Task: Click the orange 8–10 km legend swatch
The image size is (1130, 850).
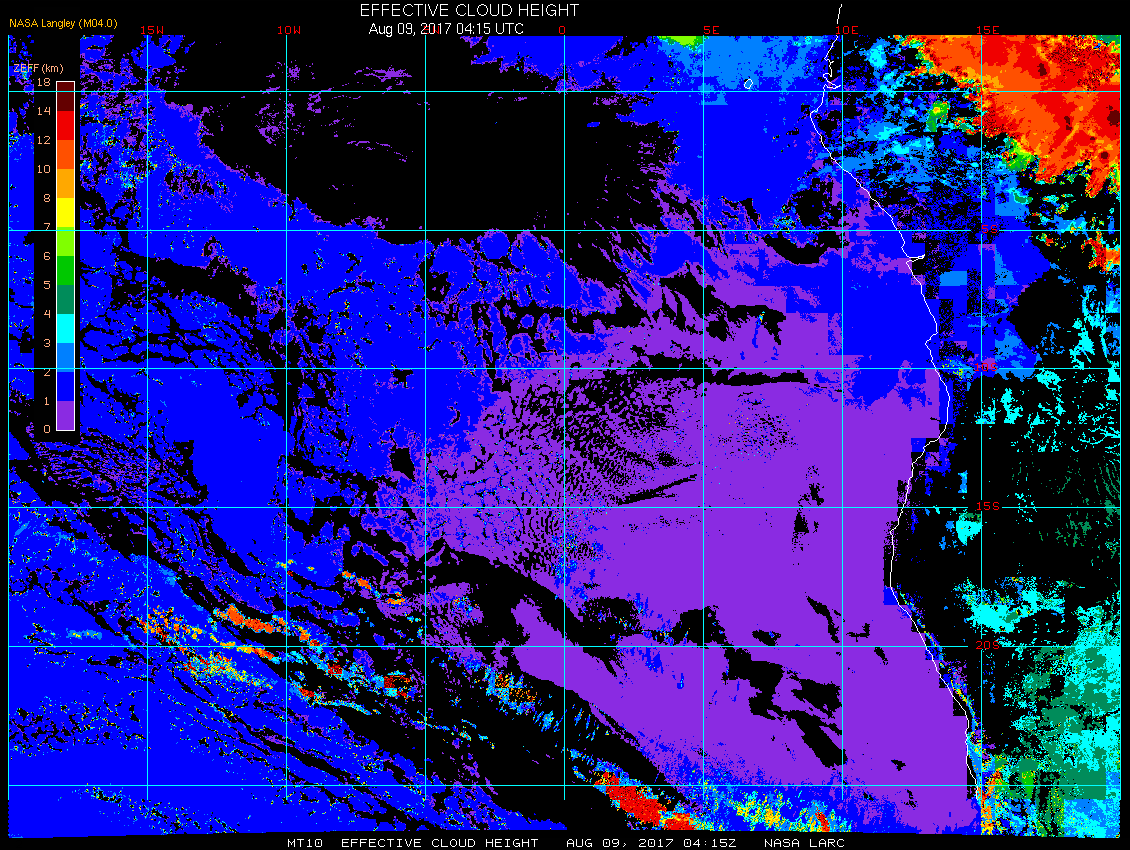Action: tap(66, 183)
